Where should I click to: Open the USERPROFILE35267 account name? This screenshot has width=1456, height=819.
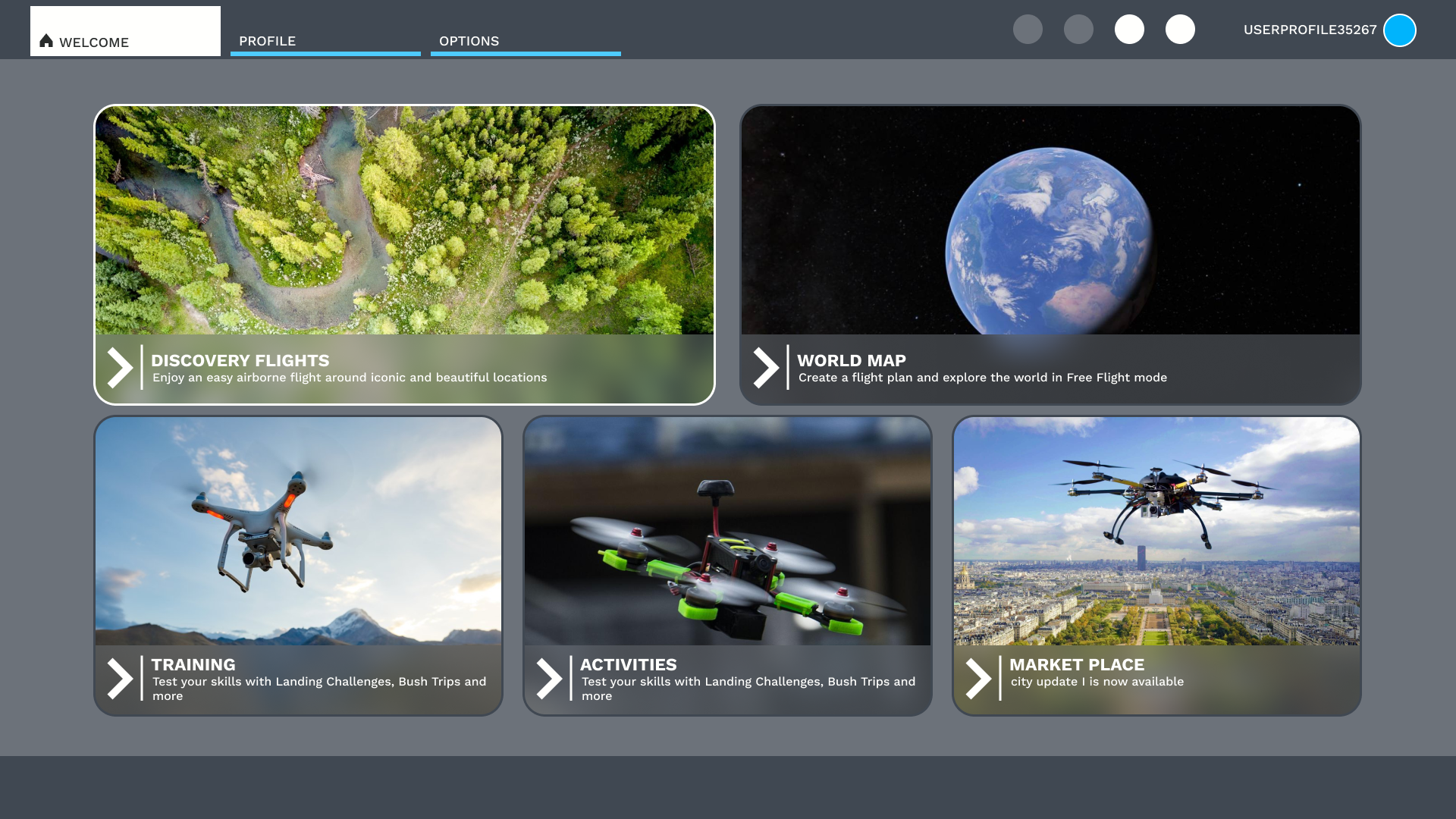click(1310, 30)
